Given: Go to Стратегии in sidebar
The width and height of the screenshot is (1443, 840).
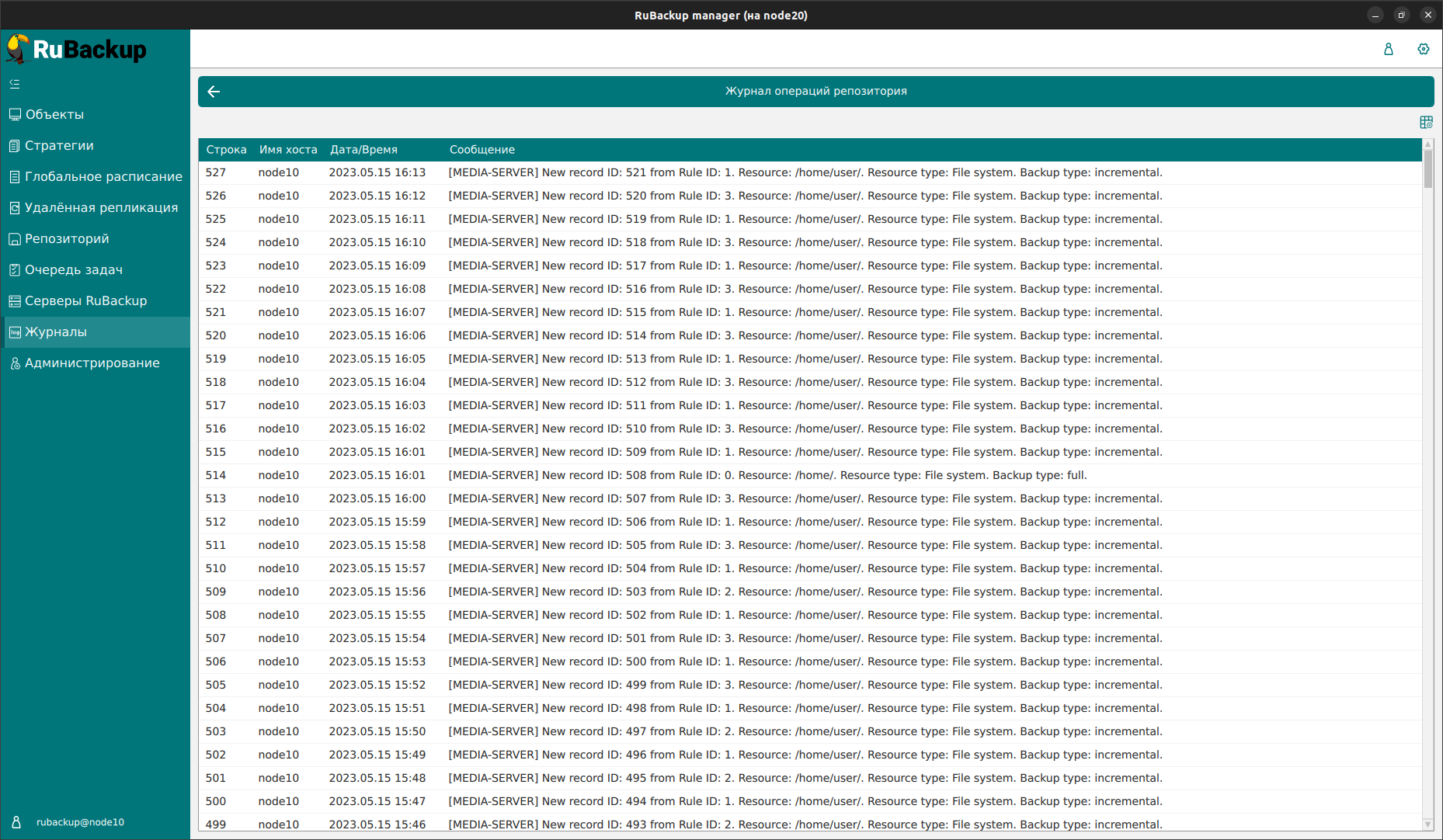Looking at the screenshot, I should point(59,145).
